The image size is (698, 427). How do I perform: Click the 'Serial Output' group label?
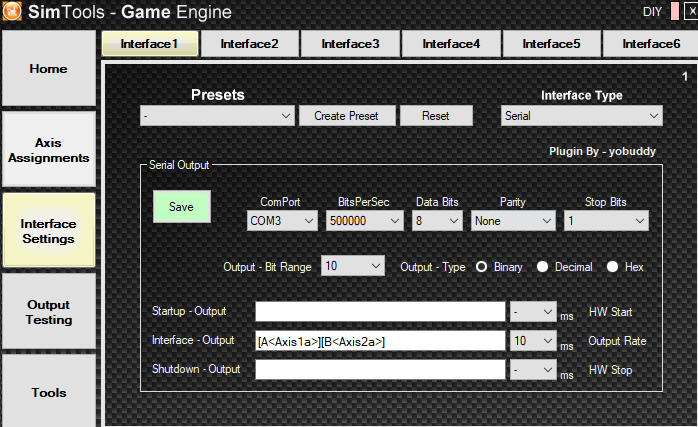pyautogui.click(x=179, y=165)
